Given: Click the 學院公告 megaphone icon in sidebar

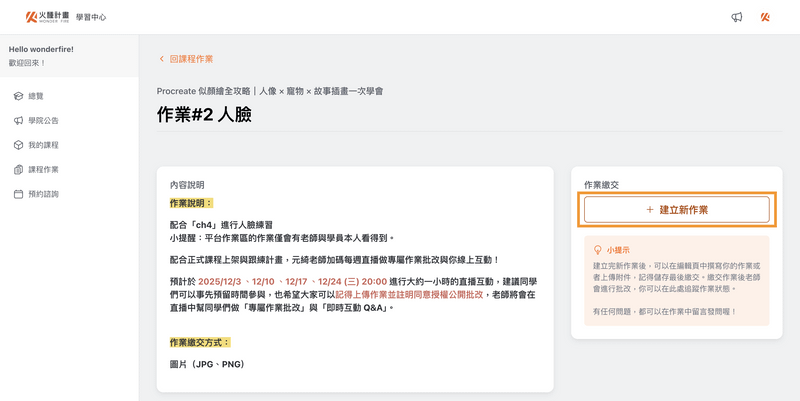Looking at the screenshot, I should click(18, 121).
